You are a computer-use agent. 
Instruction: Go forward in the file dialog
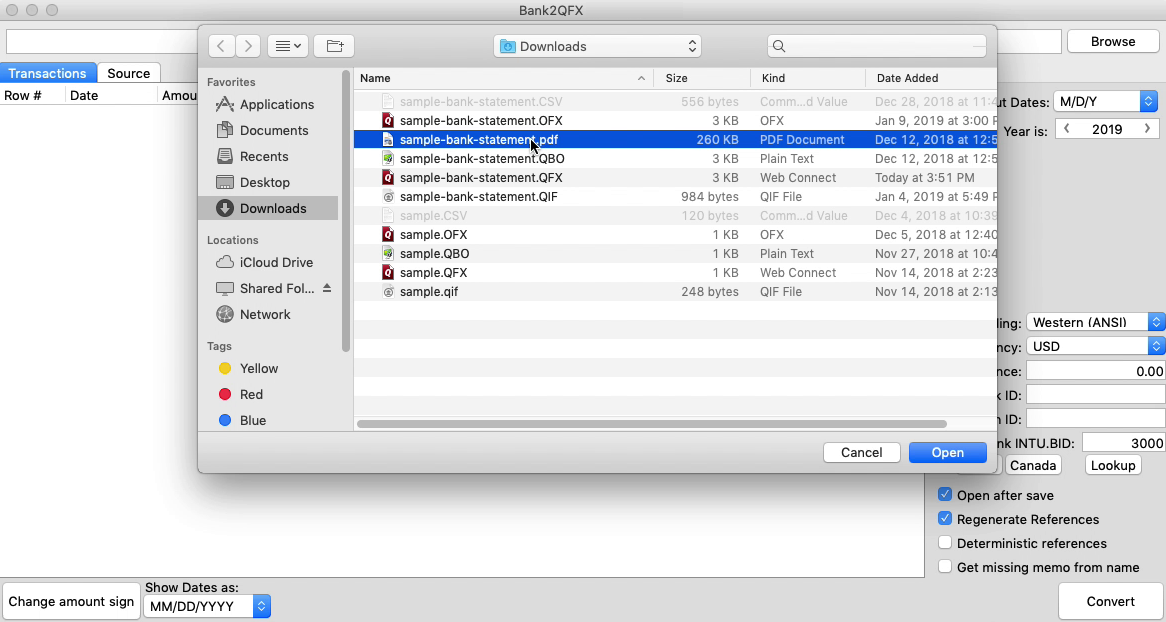(248, 46)
